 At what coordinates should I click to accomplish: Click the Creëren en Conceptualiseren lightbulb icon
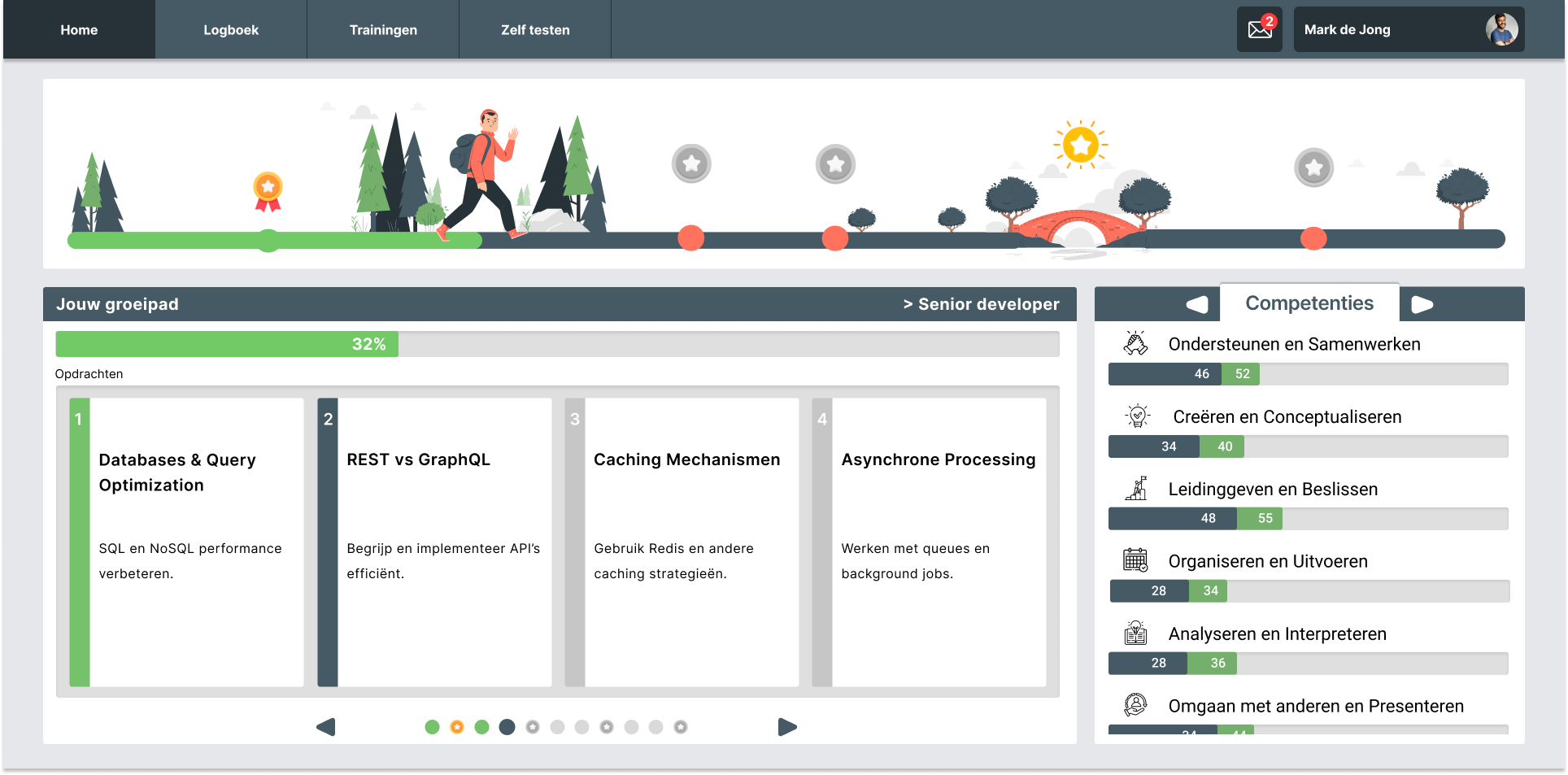[x=1138, y=416]
